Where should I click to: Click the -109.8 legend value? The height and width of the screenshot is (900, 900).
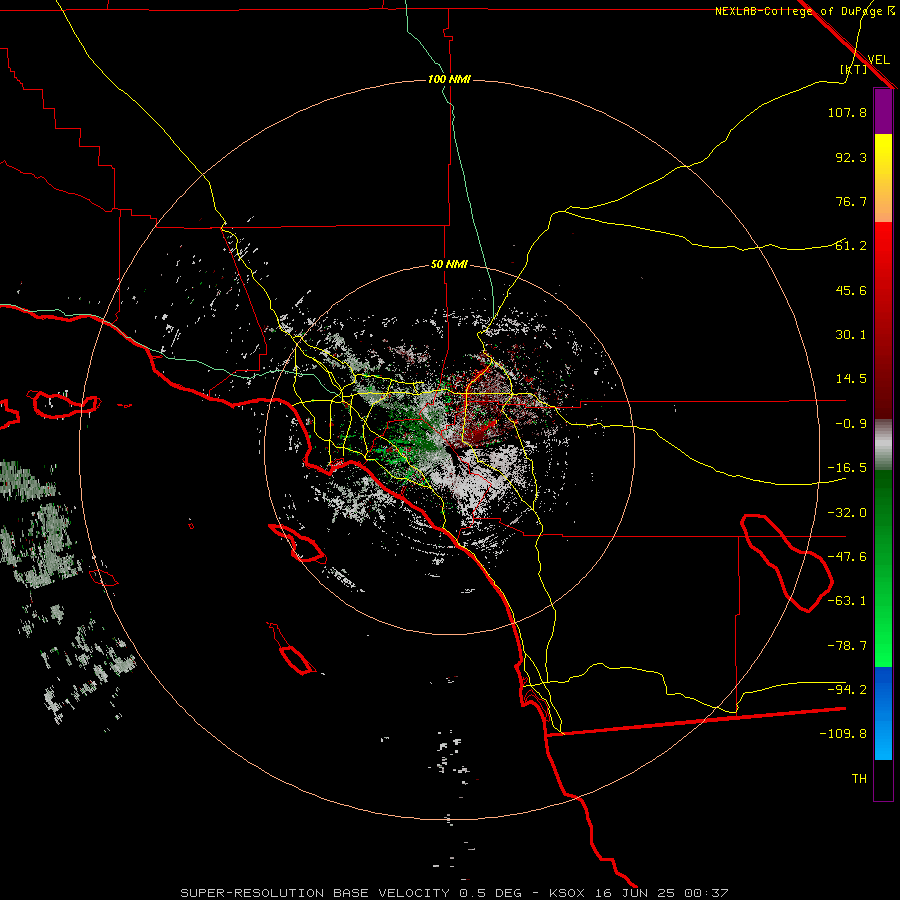[843, 734]
